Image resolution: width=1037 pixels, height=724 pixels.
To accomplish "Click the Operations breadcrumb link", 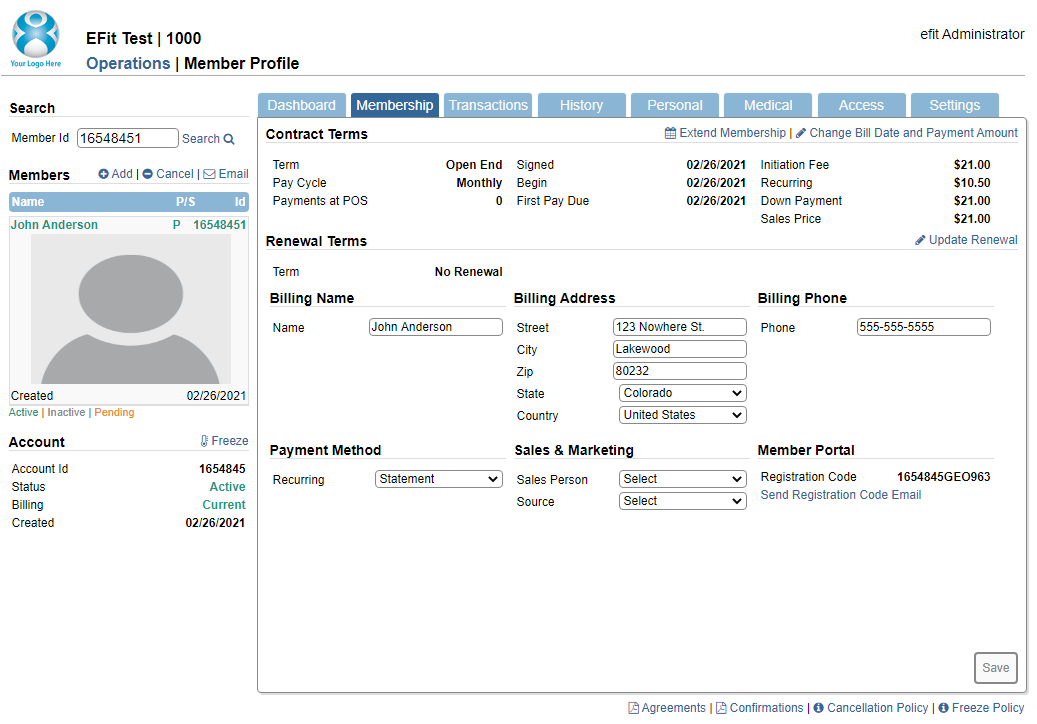I will [128, 63].
